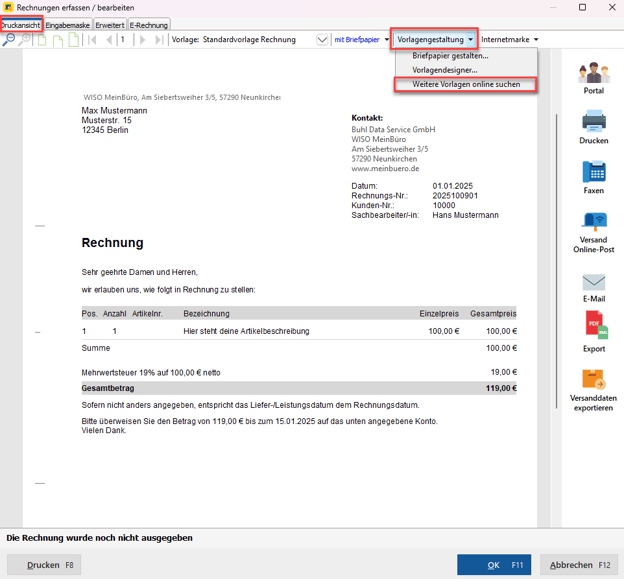The width and height of the screenshot is (624, 579).
Task: Switch to the E-Rechnung tab
Action: pos(149,25)
